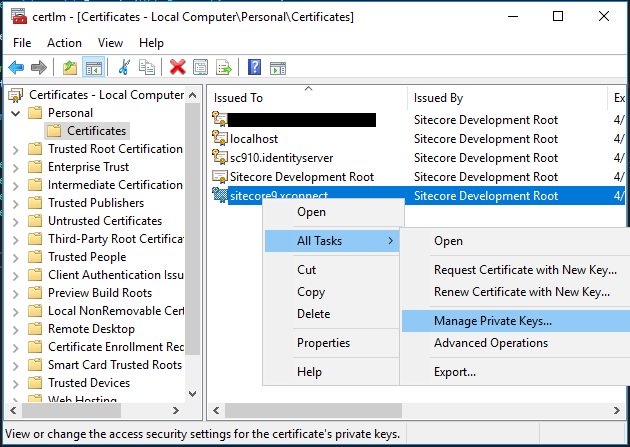The image size is (630, 447).
Task: Choose Help from the context menu
Action: 332,372
